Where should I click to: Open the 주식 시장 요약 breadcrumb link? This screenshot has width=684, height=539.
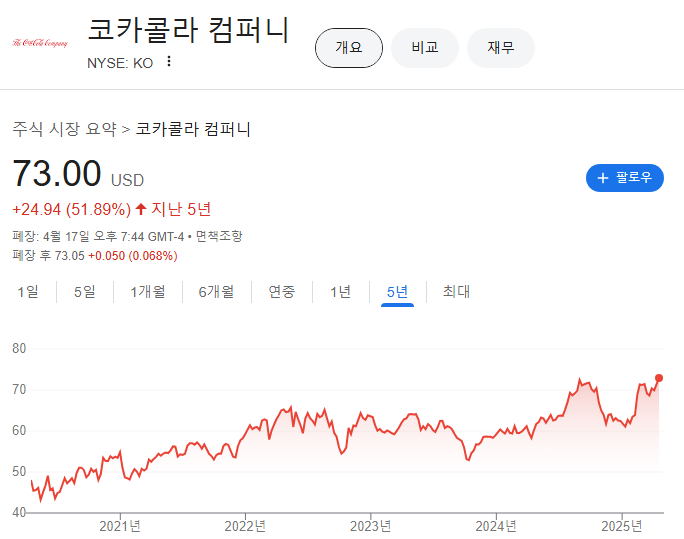65,129
